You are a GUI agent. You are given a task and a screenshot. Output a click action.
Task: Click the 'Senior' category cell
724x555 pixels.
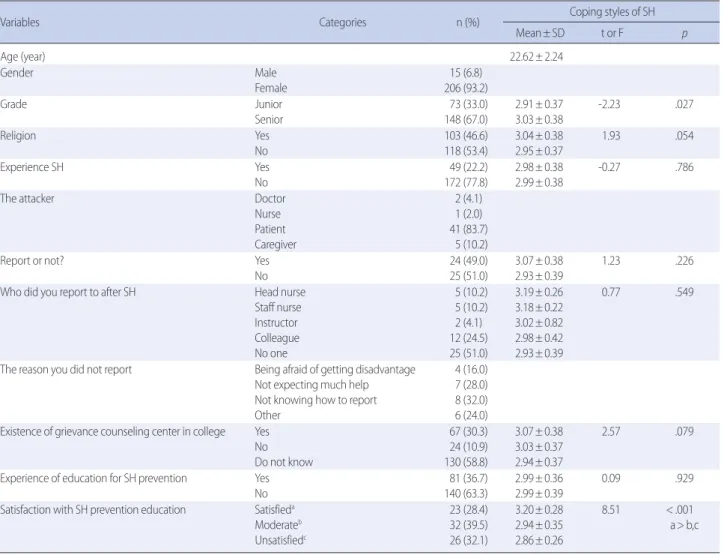click(x=269, y=120)
